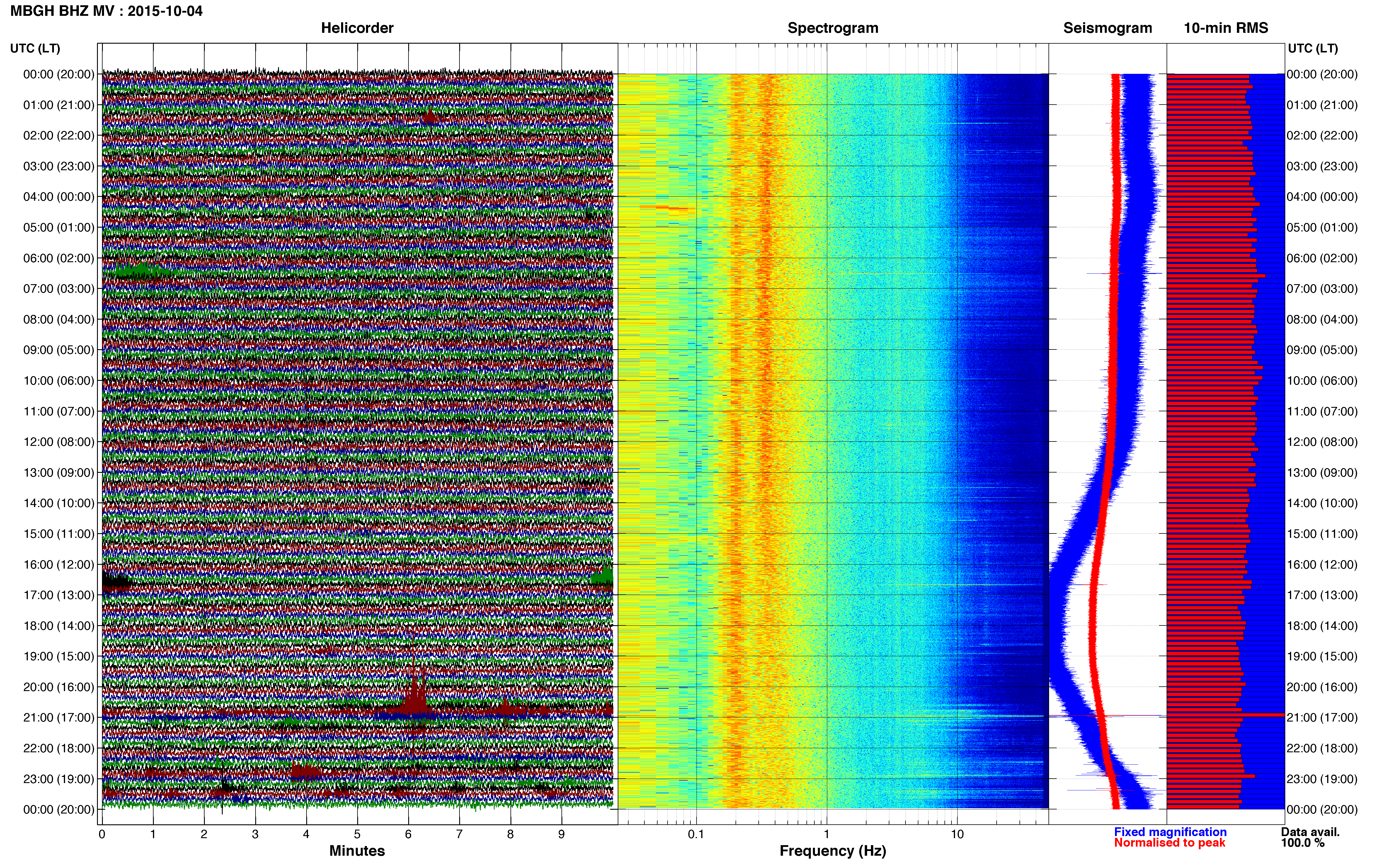Click the right '03:00 (23:00)' time label
The height and width of the screenshot is (868, 1389).
1322,166
